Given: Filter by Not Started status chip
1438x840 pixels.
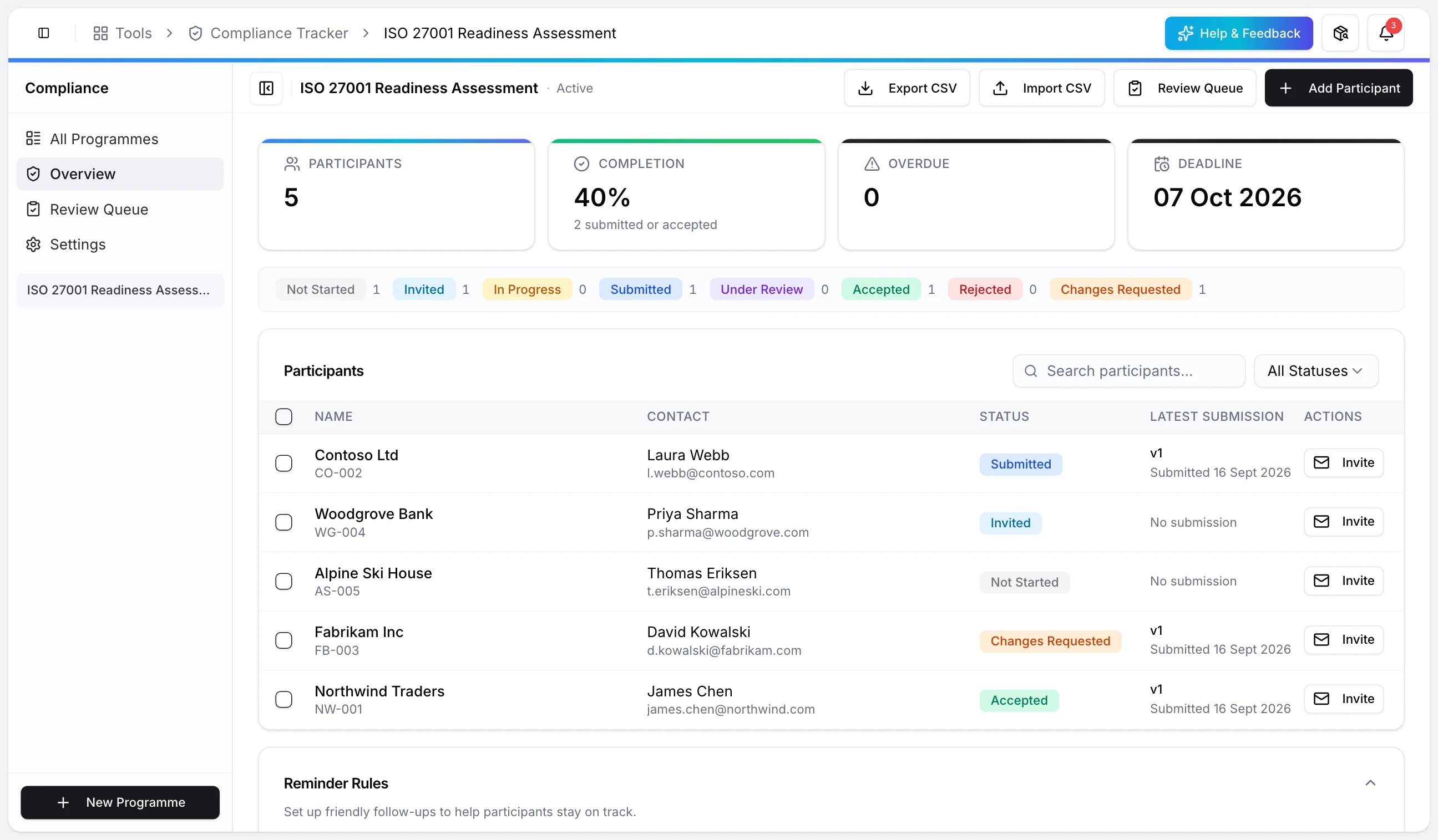Looking at the screenshot, I should [321, 289].
